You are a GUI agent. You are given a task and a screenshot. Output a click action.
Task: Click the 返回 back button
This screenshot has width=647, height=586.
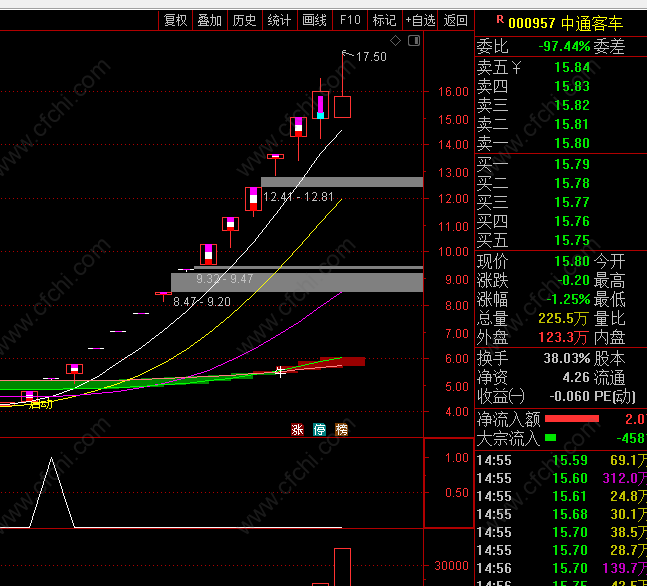pyautogui.click(x=456, y=20)
